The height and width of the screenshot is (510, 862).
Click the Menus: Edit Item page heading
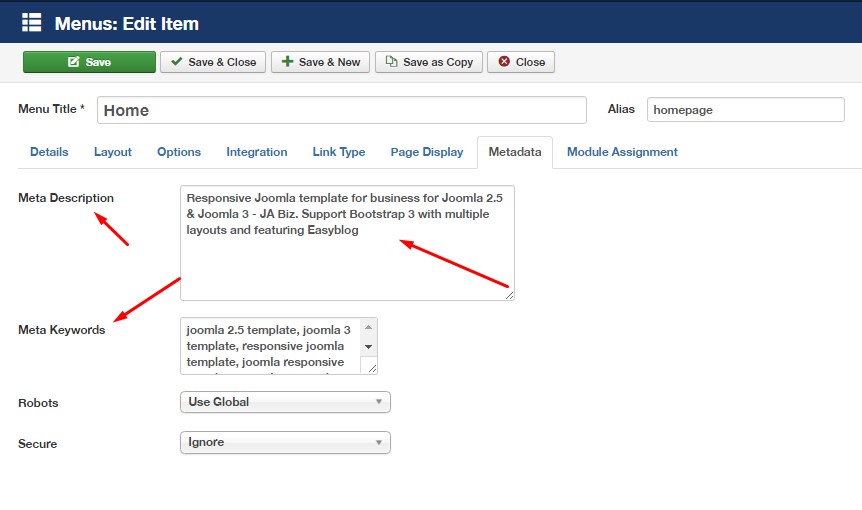click(126, 24)
